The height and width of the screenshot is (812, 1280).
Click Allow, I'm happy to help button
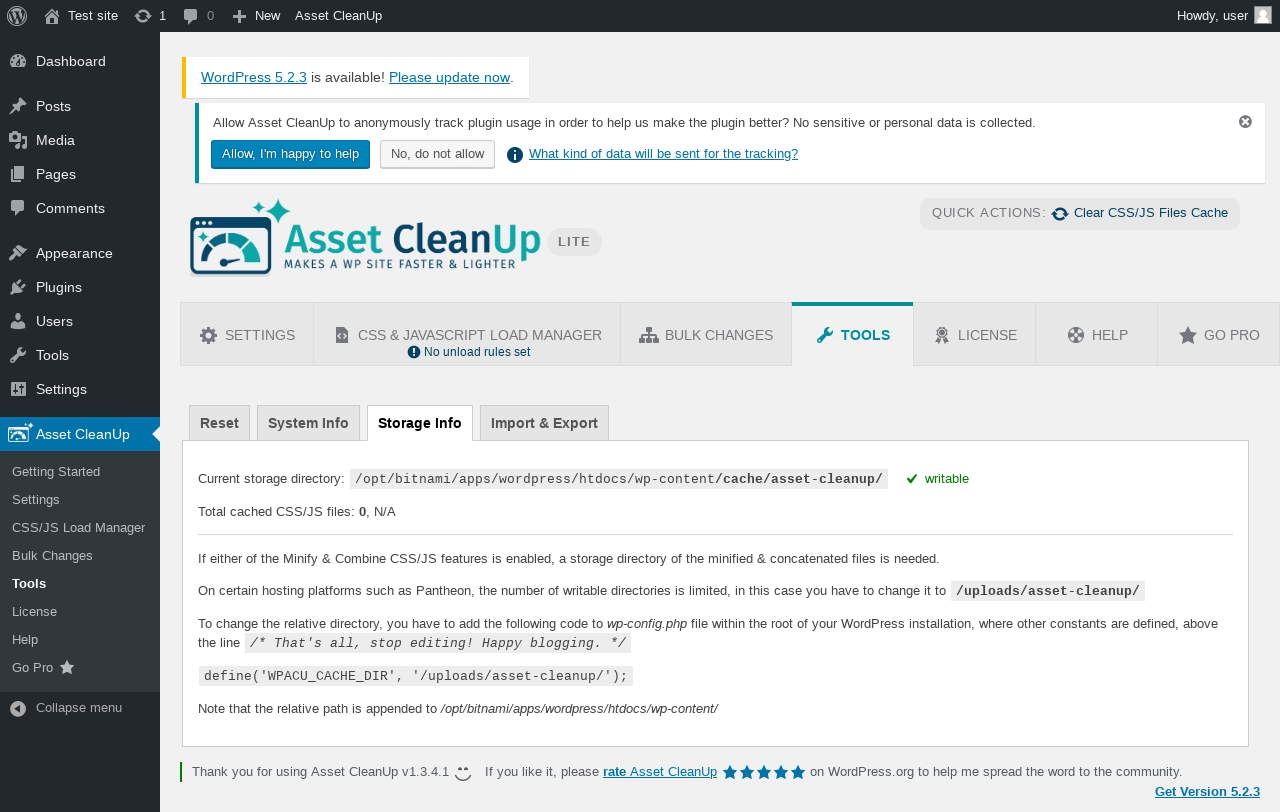tap(290, 154)
